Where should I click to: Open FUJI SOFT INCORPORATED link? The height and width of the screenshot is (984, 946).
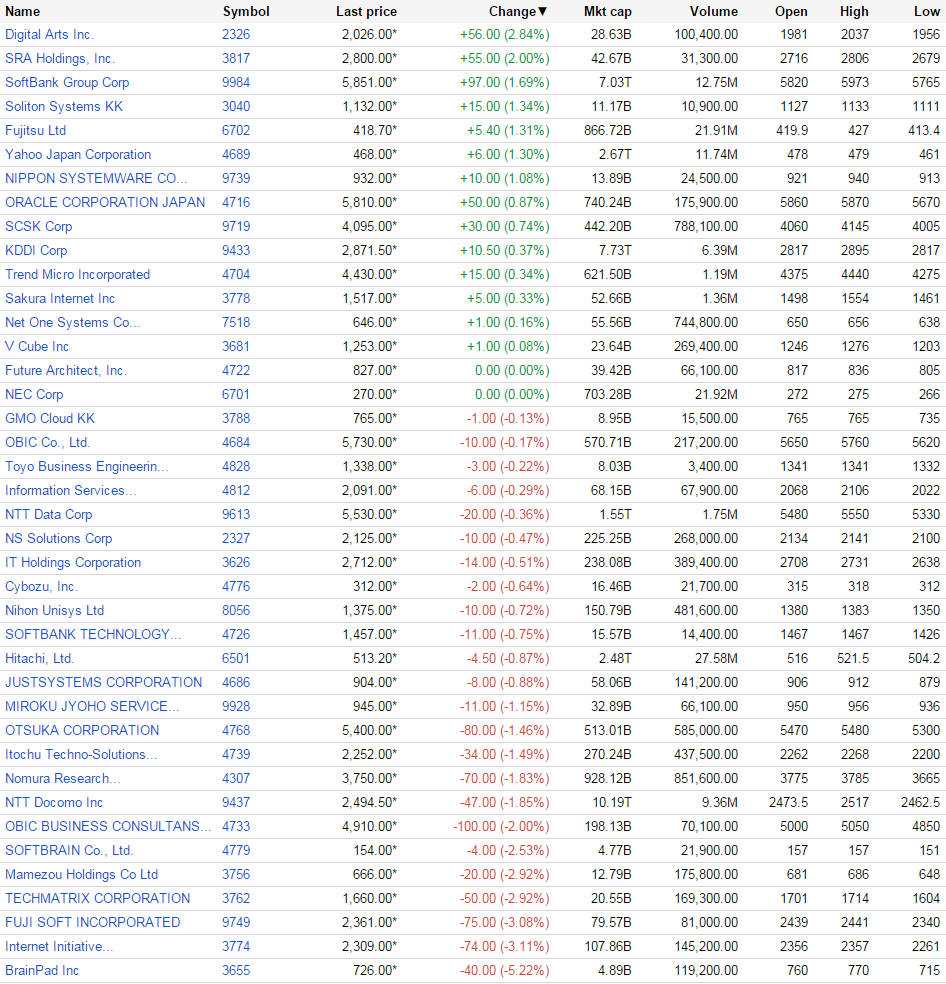[92, 922]
